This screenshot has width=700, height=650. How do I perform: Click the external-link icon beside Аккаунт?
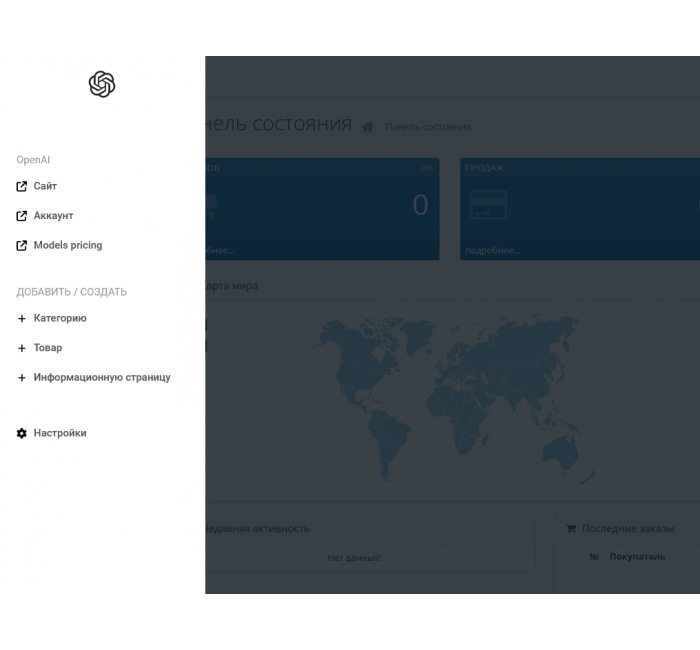21,216
